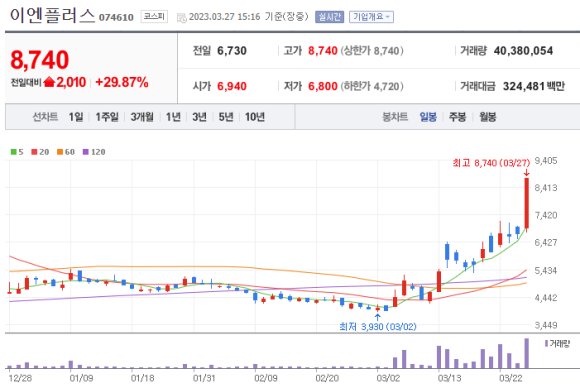This screenshot has height=388, width=580.
Task: Click the calendar icon beside the date
Action: [x=181, y=17]
